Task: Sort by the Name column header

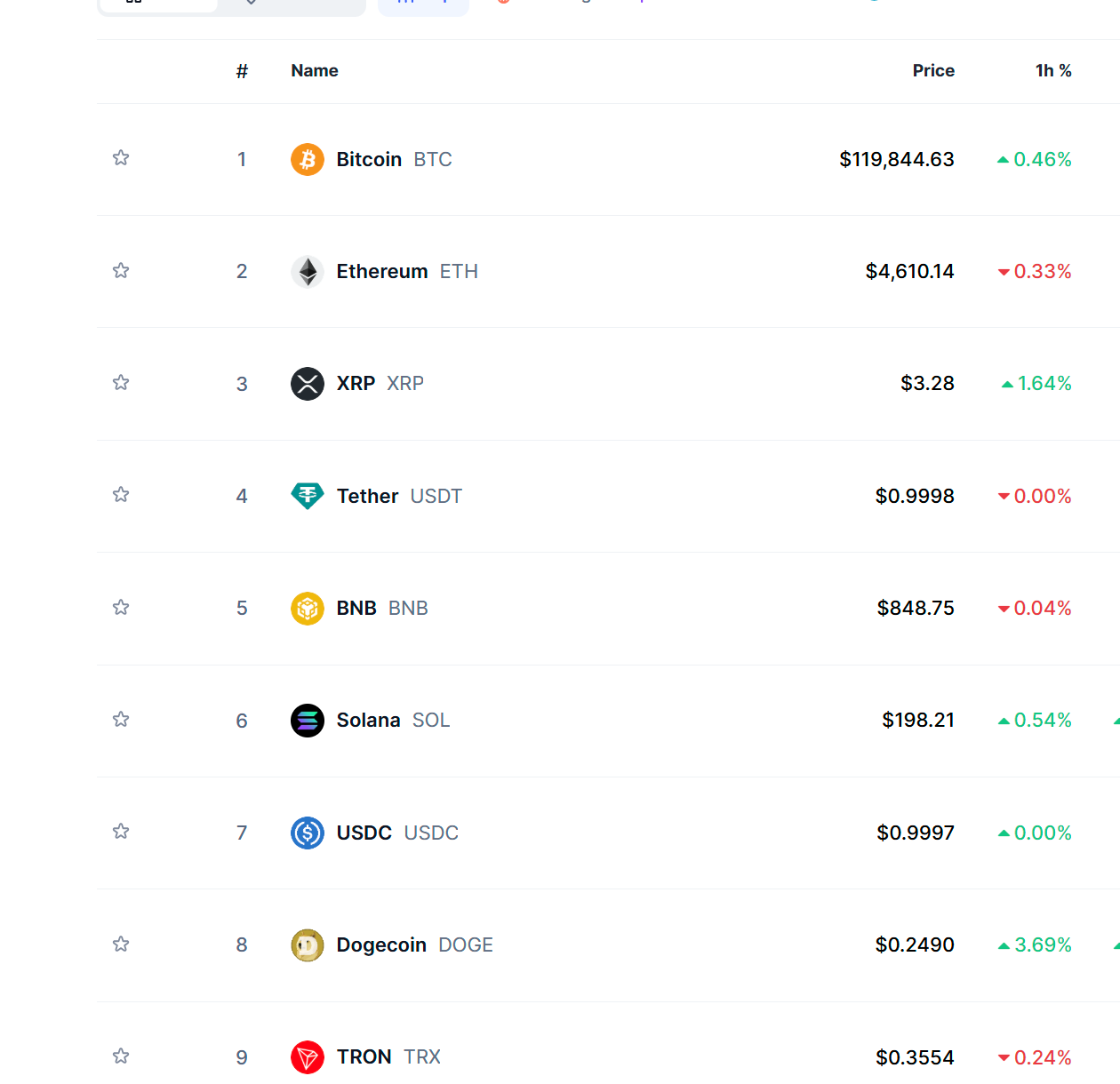Action: pos(315,71)
